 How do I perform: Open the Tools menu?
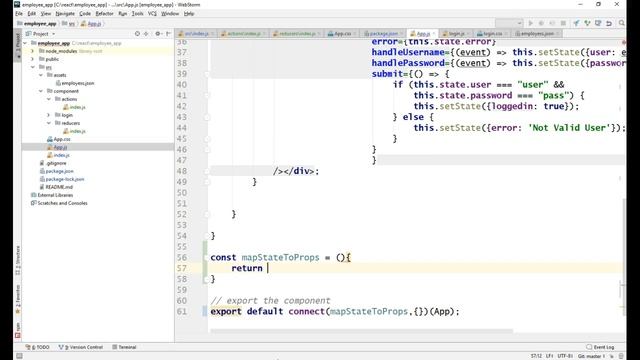pos(137,13)
